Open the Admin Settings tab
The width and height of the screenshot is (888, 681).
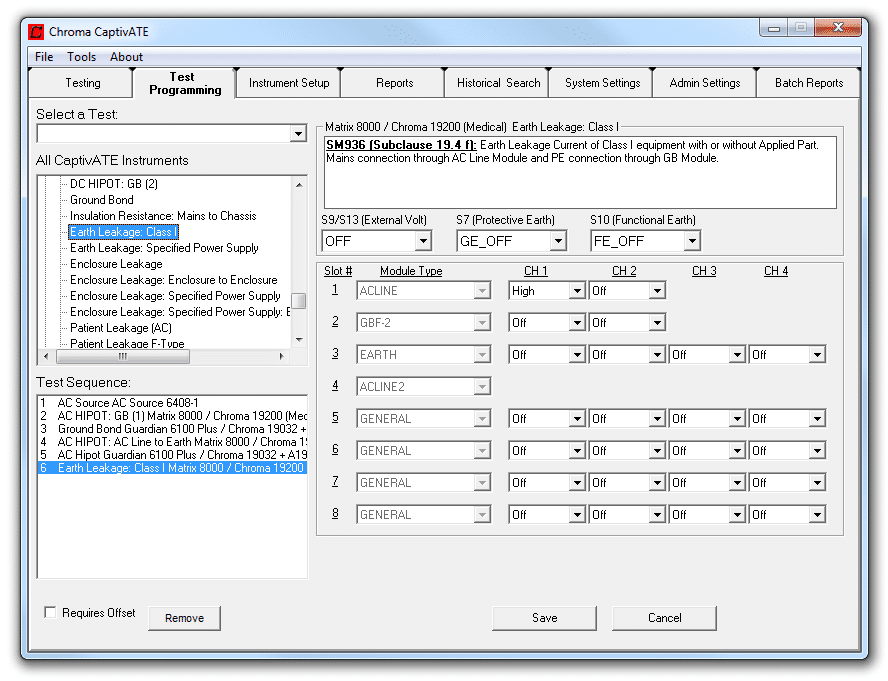[x=705, y=83]
